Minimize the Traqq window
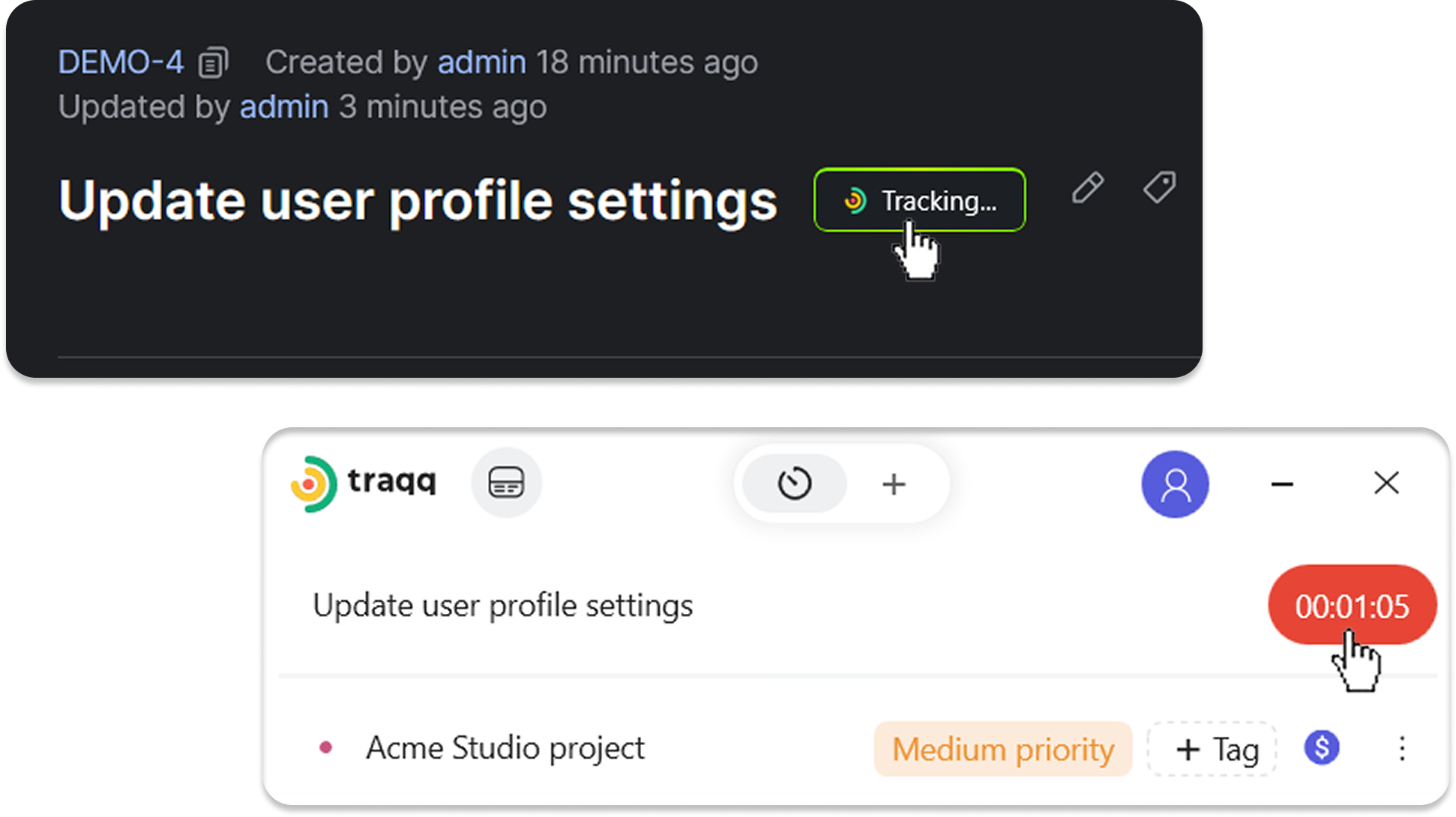The height and width of the screenshot is (817, 1456). coord(1282,484)
